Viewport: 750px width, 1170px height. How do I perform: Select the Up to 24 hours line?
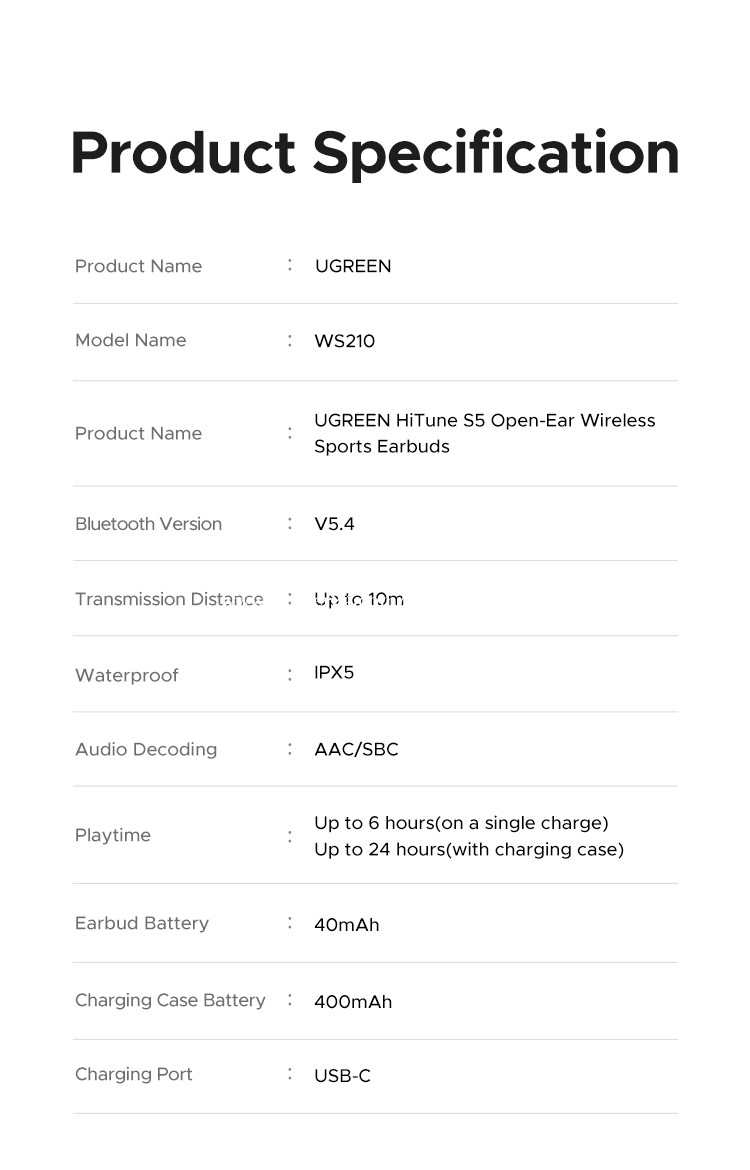468,849
